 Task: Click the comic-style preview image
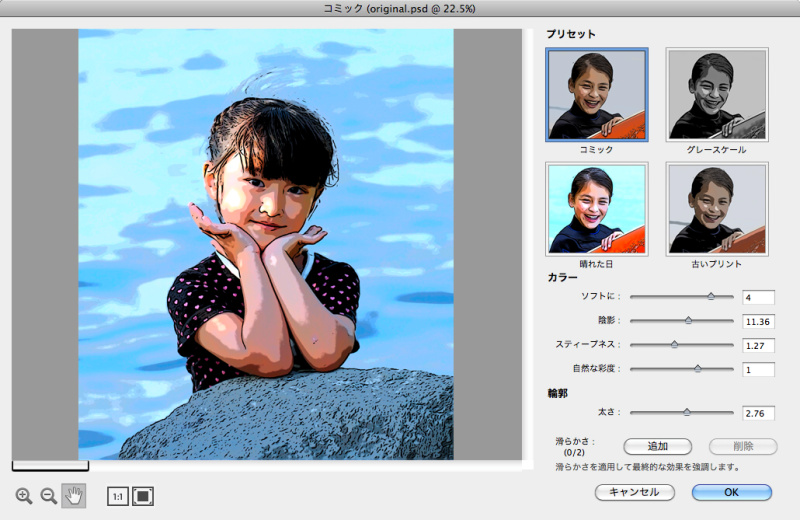[266, 244]
